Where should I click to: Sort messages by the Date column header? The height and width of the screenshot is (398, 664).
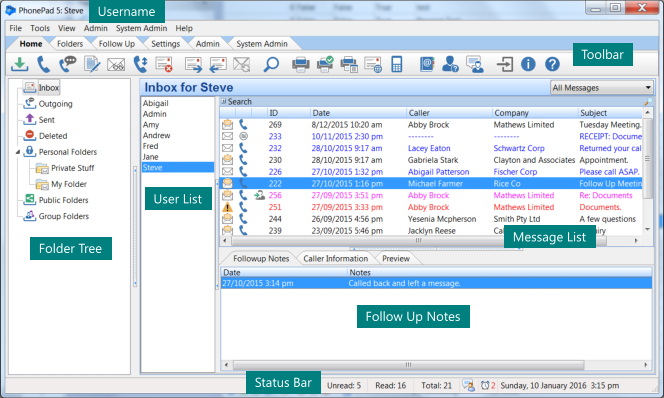[357, 113]
